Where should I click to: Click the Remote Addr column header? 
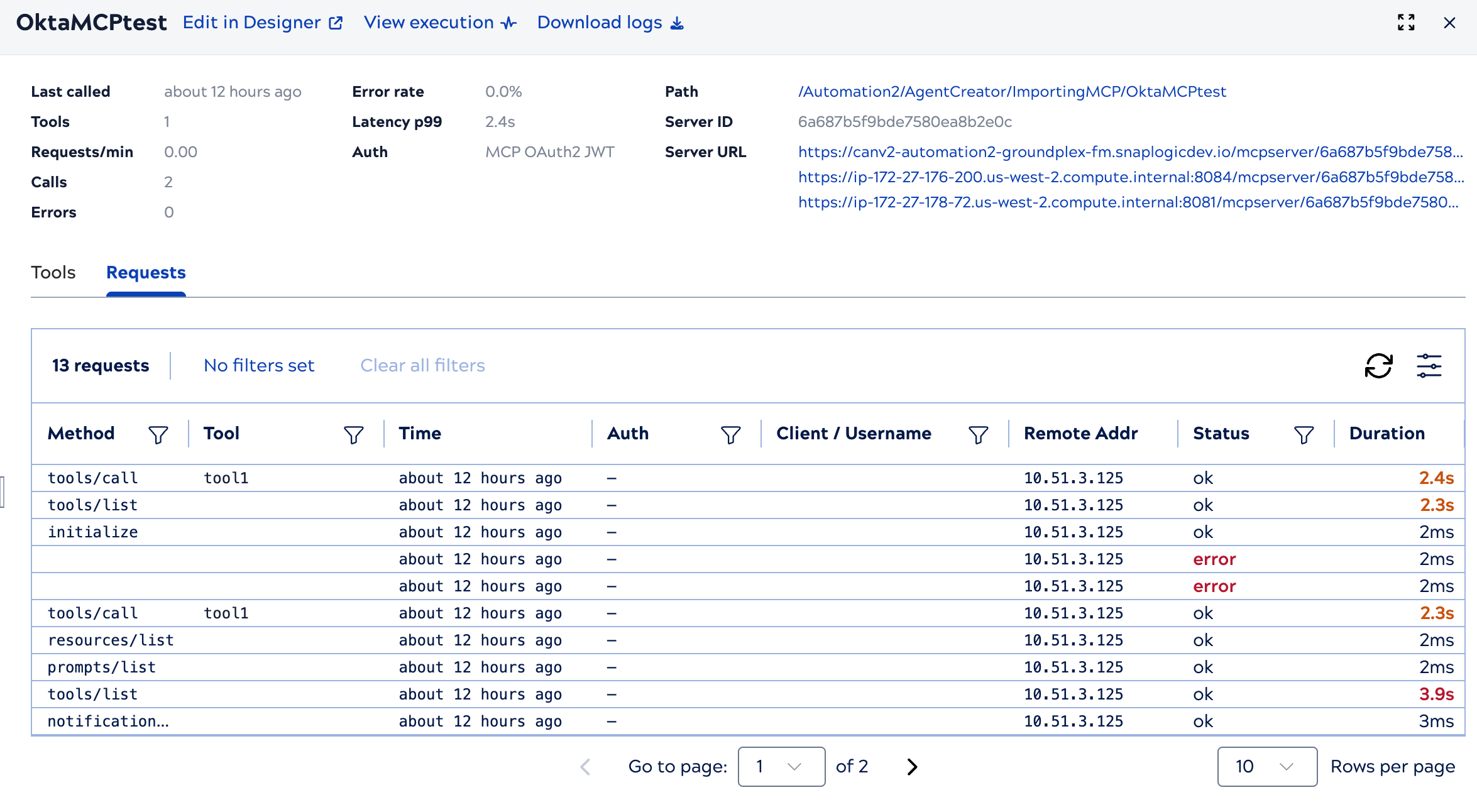point(1081,434)
